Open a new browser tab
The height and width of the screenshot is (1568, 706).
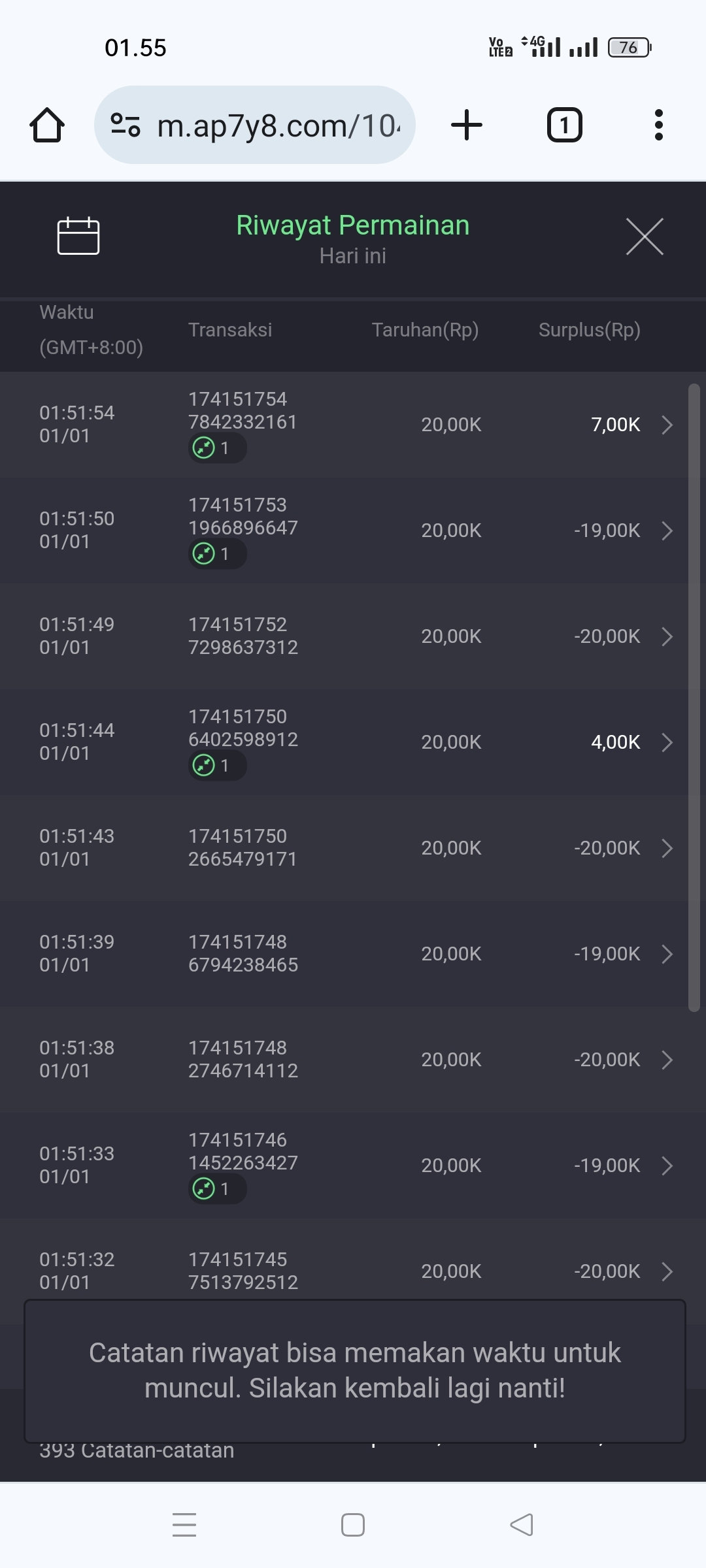tap(467, 125)
